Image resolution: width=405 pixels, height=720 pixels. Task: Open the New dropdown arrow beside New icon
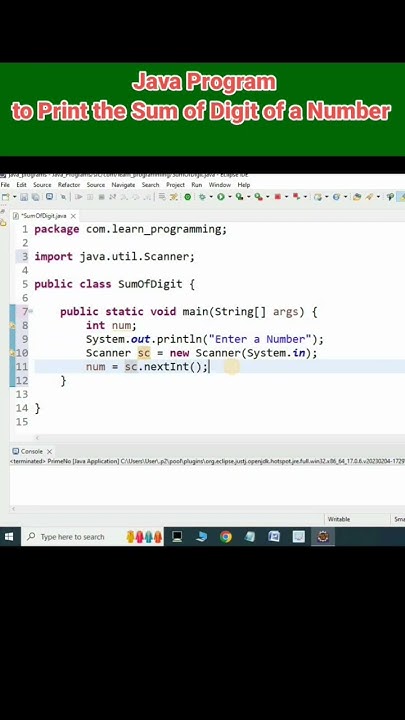click(x=15, y=197)
